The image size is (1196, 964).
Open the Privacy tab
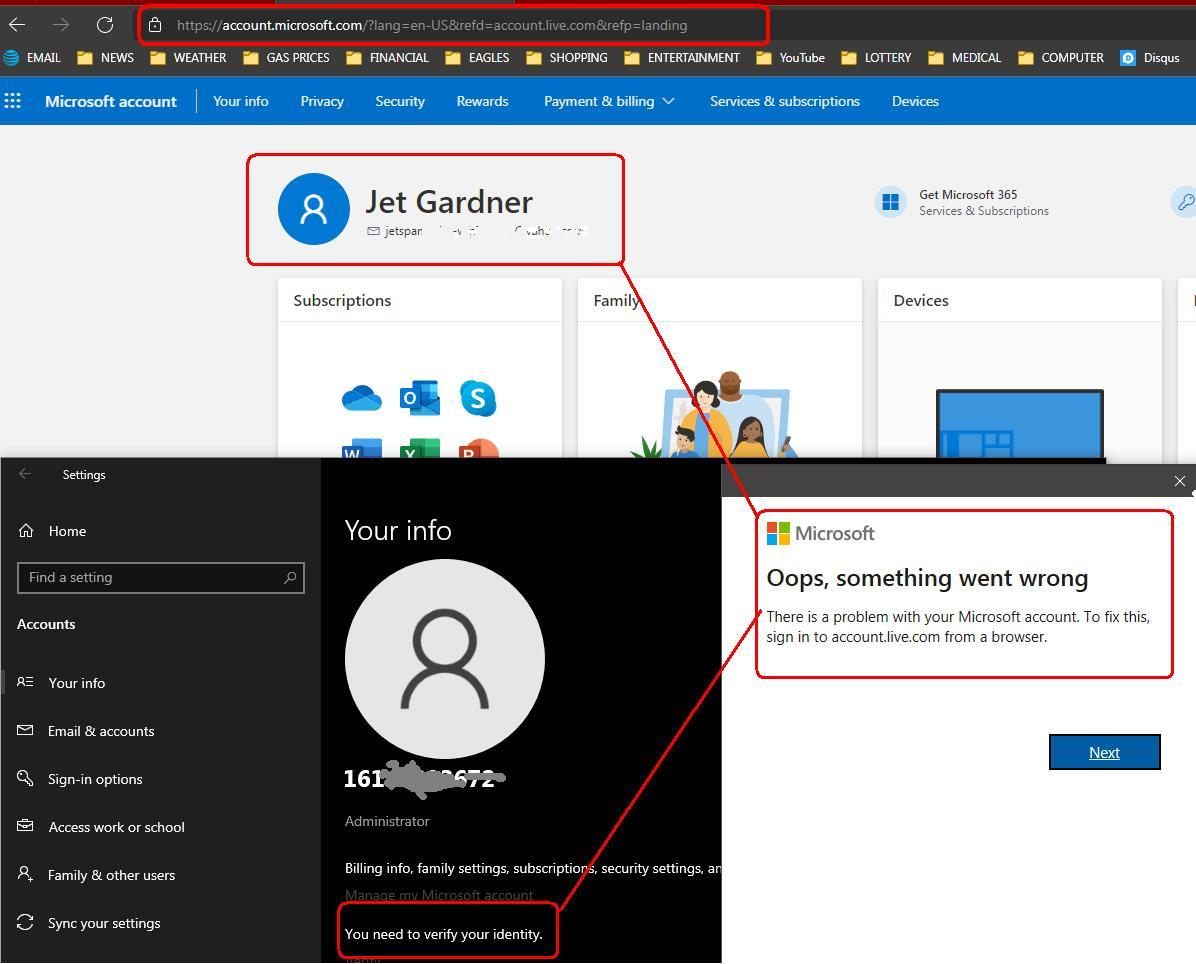(322, 101)
